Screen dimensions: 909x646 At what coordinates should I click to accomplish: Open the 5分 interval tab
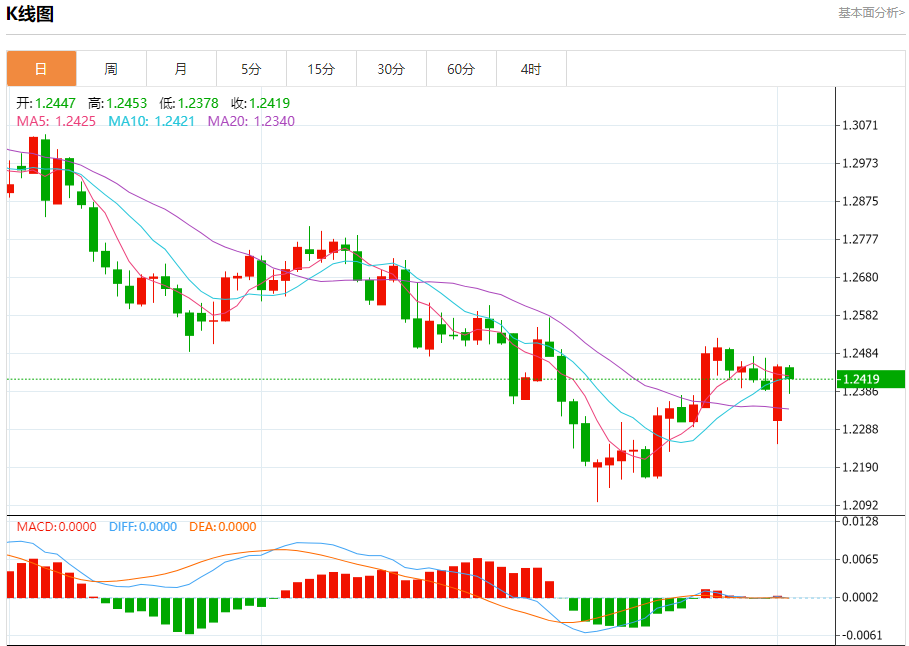click(252, 69)
